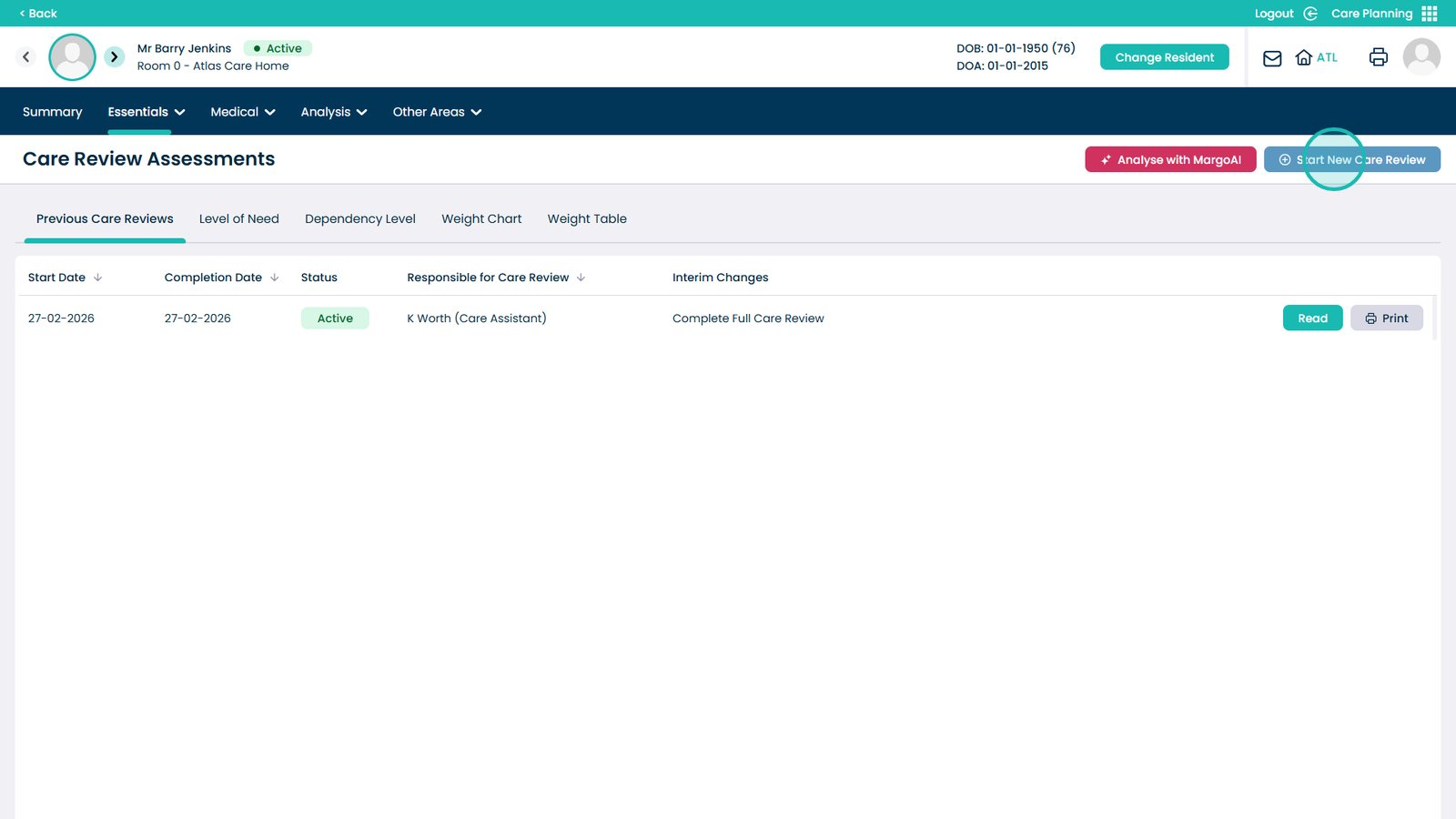Click the Back link

click(x=38, y=14)
